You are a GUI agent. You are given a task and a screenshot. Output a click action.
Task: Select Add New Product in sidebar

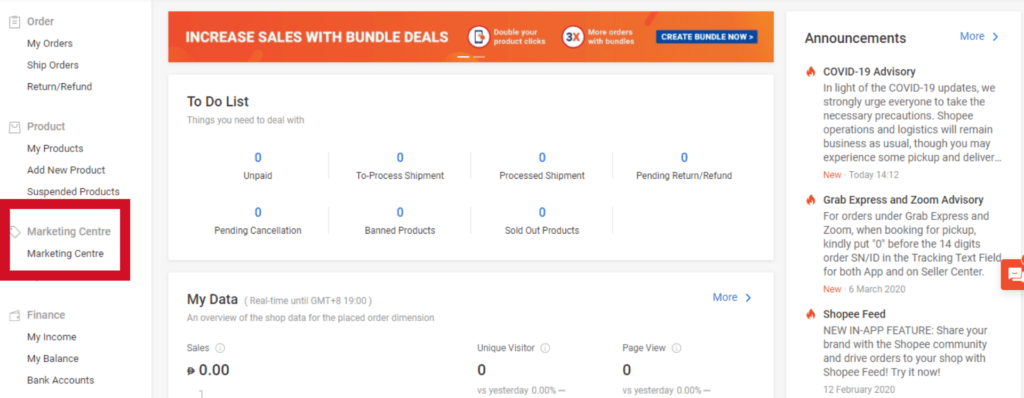(x=66, y=171)
